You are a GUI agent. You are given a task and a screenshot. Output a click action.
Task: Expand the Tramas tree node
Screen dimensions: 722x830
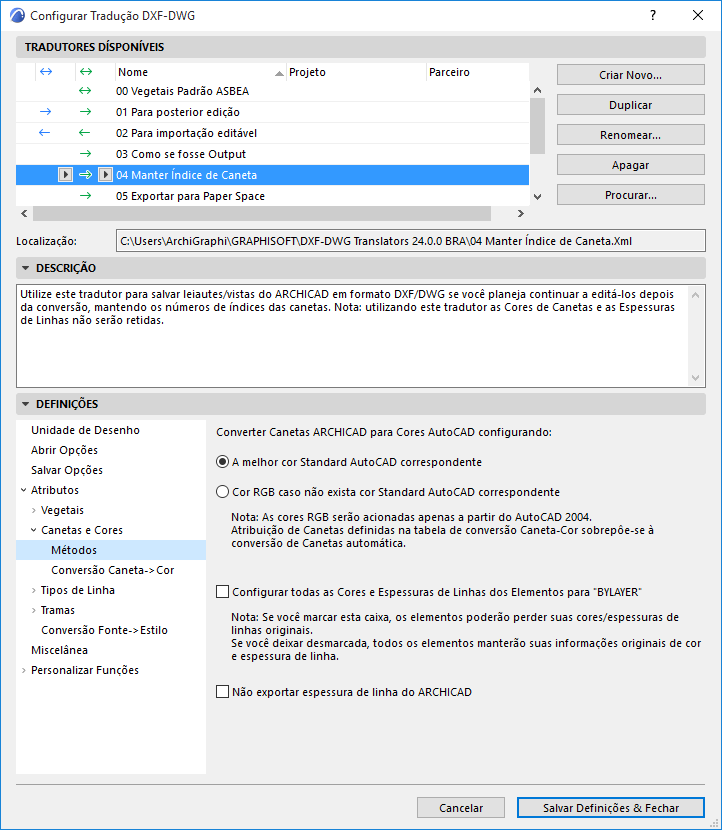(x=34, y=610)
